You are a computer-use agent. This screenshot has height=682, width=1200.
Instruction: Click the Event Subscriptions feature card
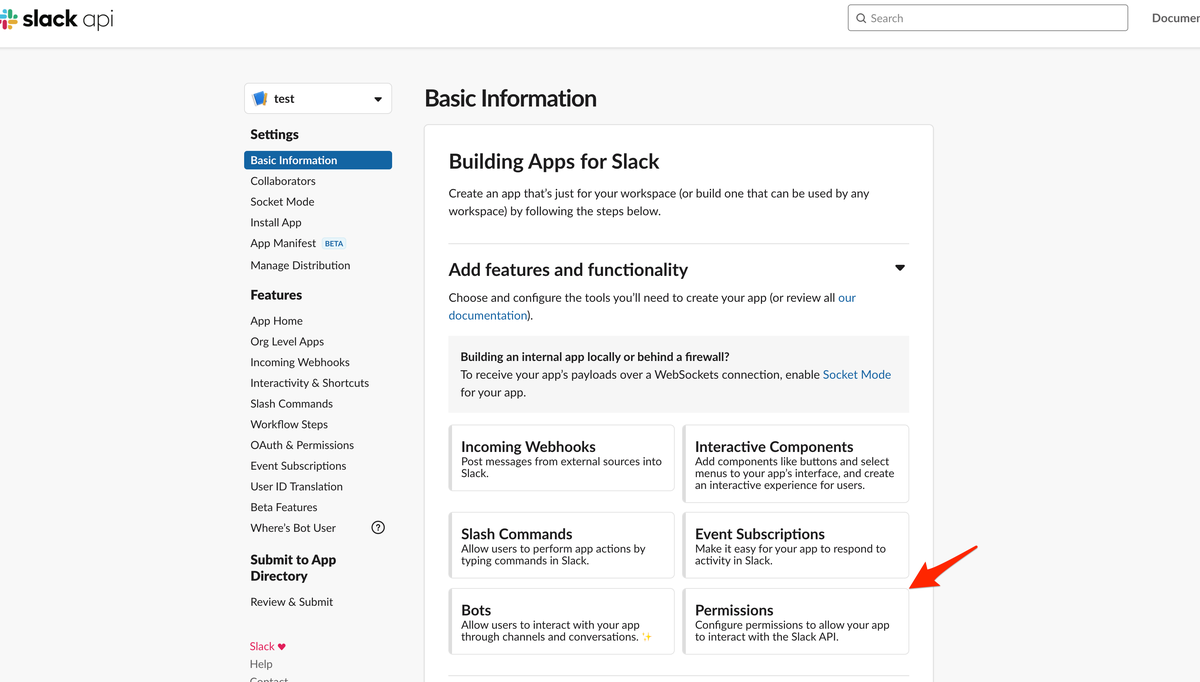[796, 545]
